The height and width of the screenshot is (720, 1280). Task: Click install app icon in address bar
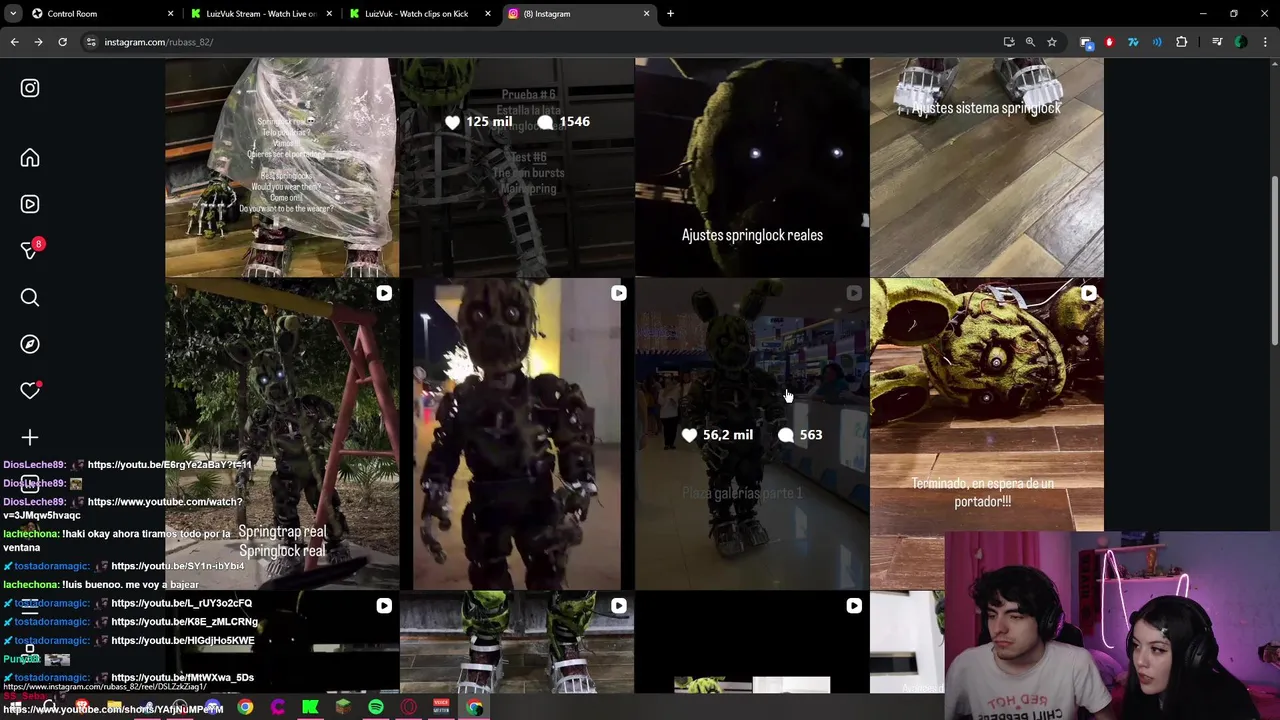tap(1008, 42)
